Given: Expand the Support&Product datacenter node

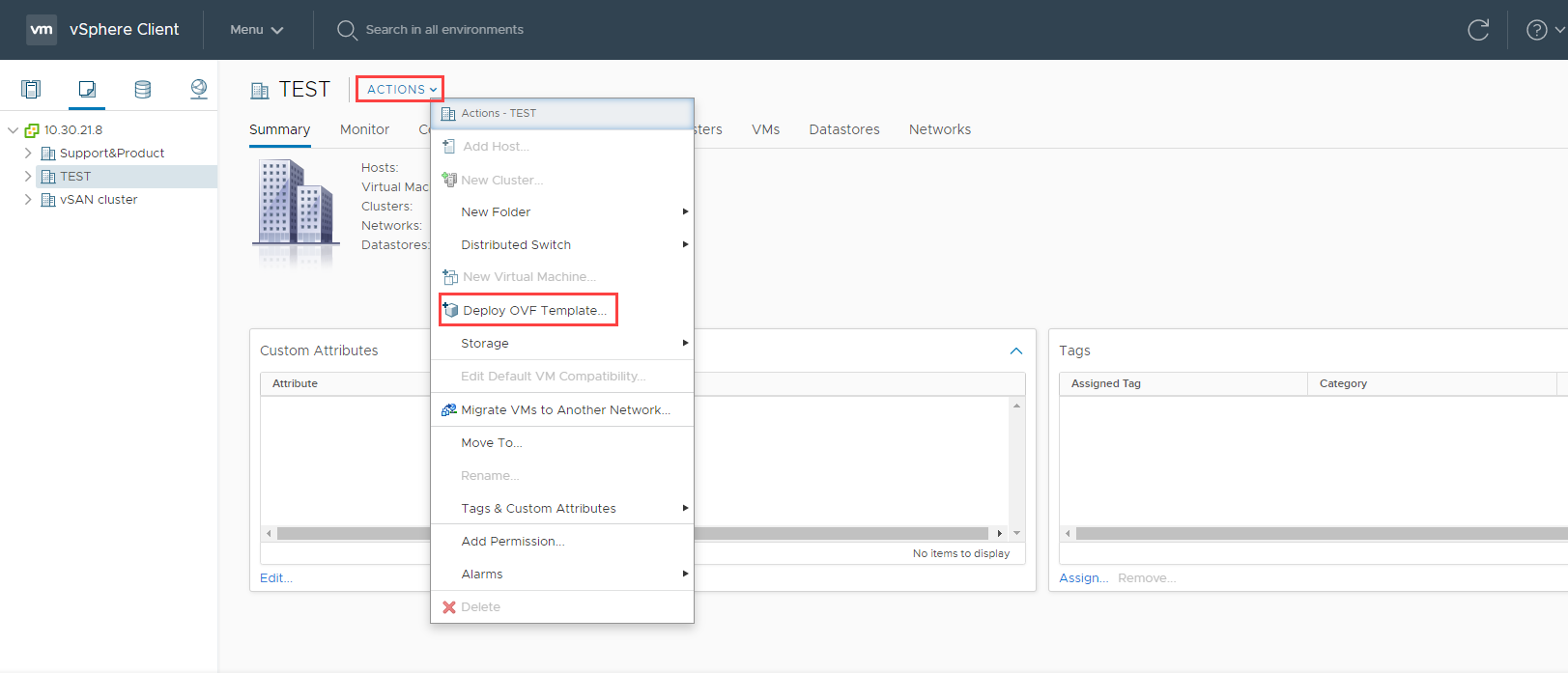Looking at the screenshot, I should [x=28, y=153].
